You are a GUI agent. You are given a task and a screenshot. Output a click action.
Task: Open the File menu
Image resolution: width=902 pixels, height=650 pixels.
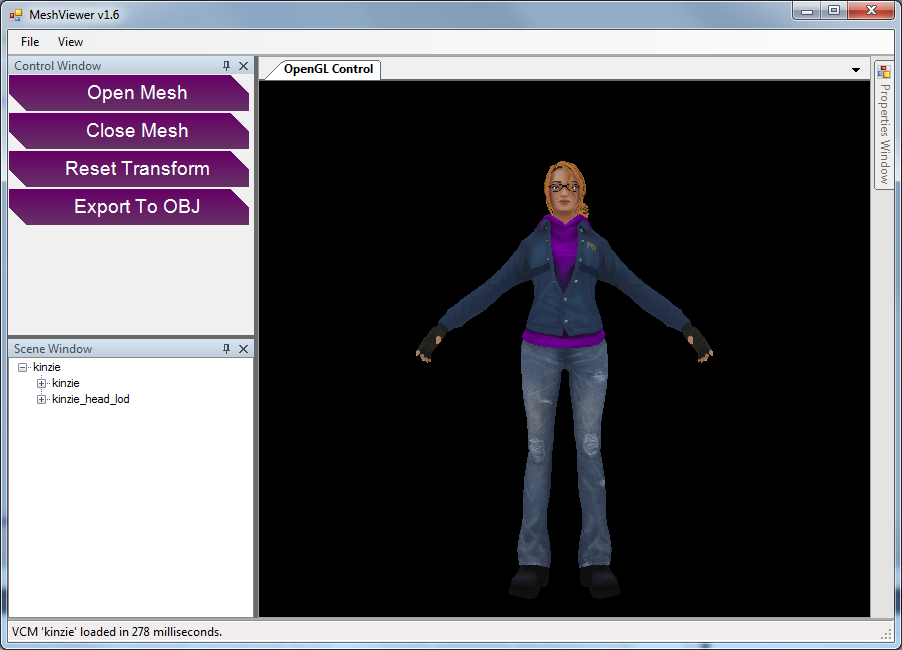click(30, 42)
